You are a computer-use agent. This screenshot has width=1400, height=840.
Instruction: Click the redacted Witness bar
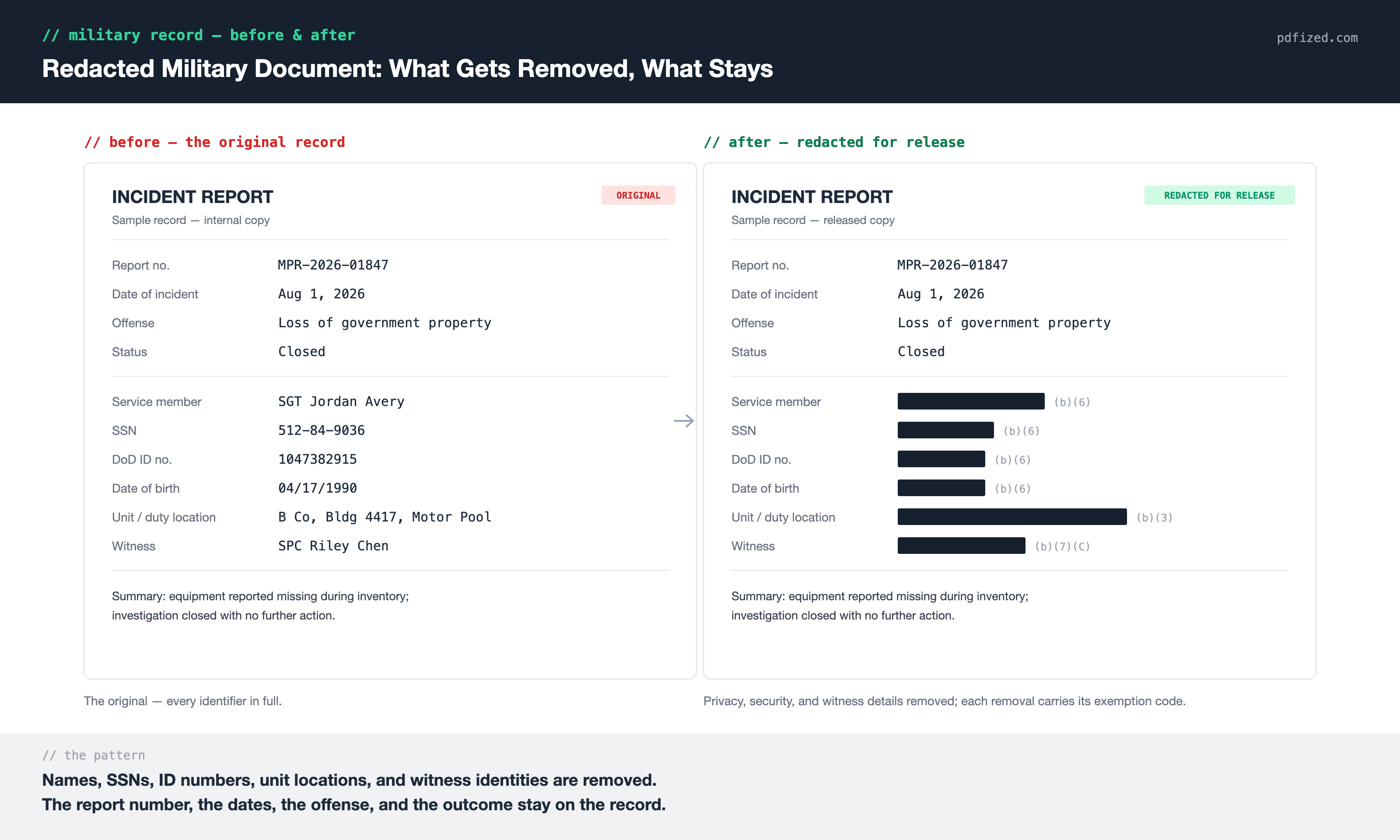pos(961,546)
